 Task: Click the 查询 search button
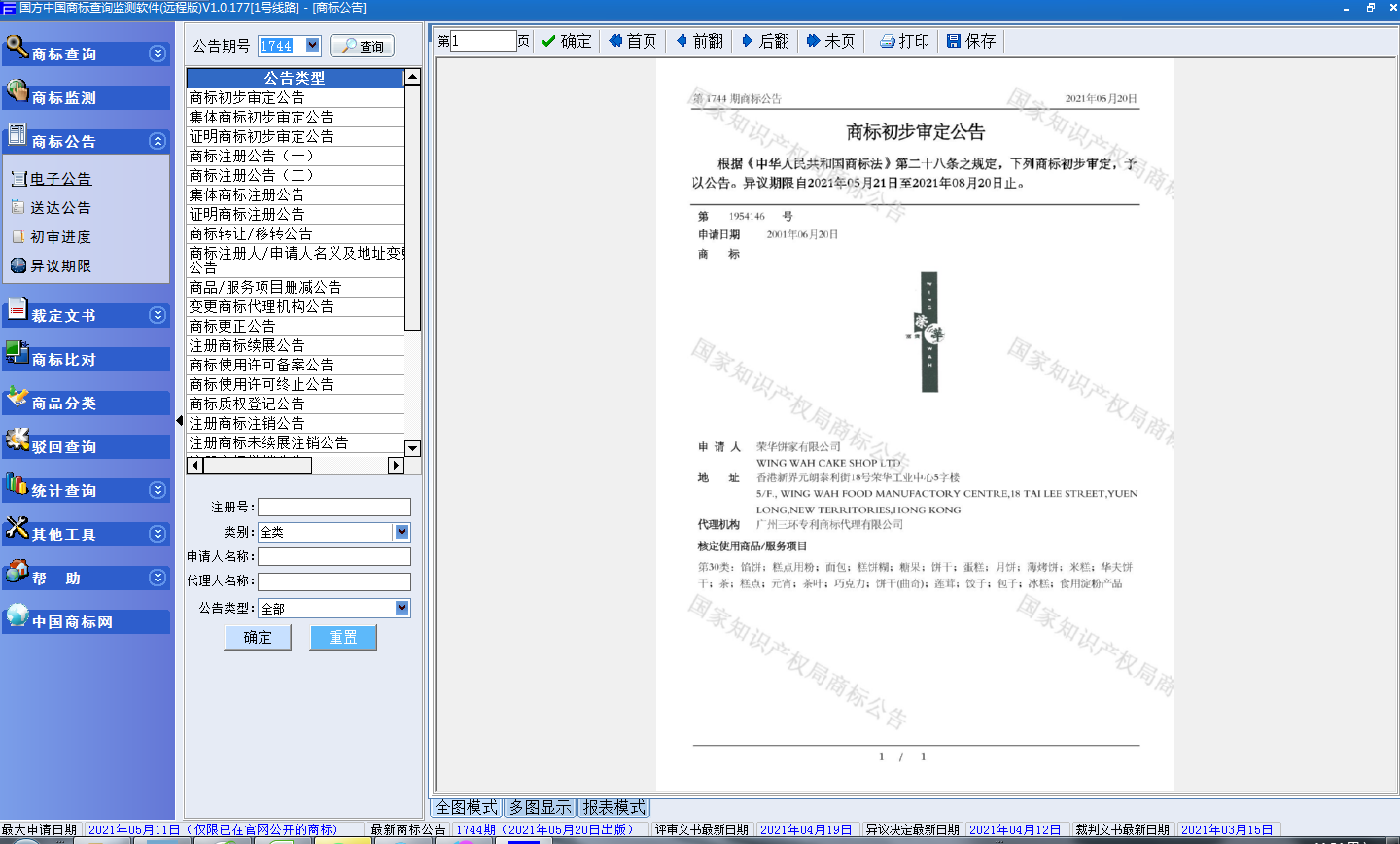click(x=362, y=46)
